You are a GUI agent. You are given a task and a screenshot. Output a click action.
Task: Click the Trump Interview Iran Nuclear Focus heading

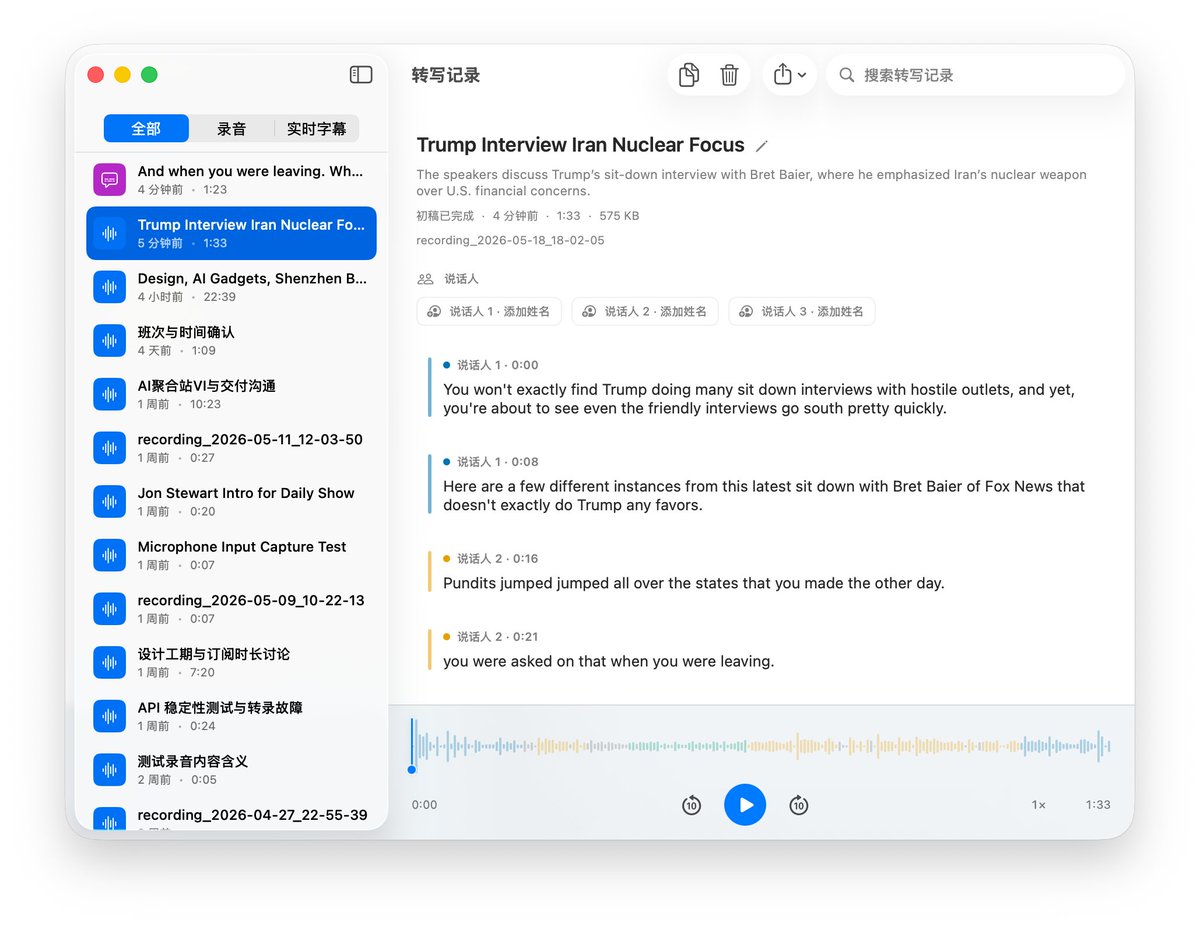click(581, 145)
